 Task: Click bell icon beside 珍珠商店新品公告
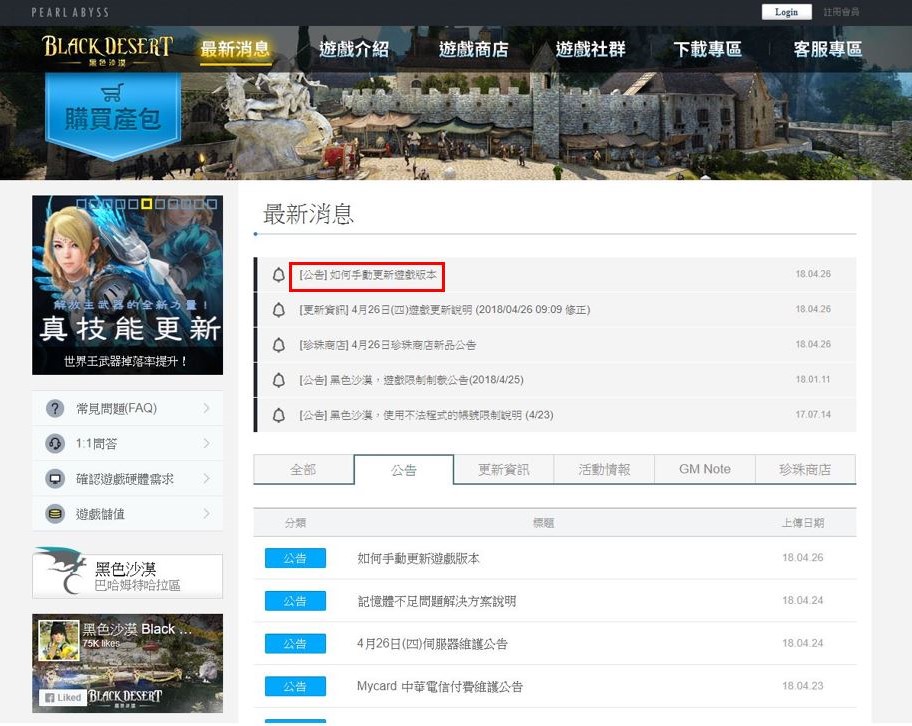[279, 345]
